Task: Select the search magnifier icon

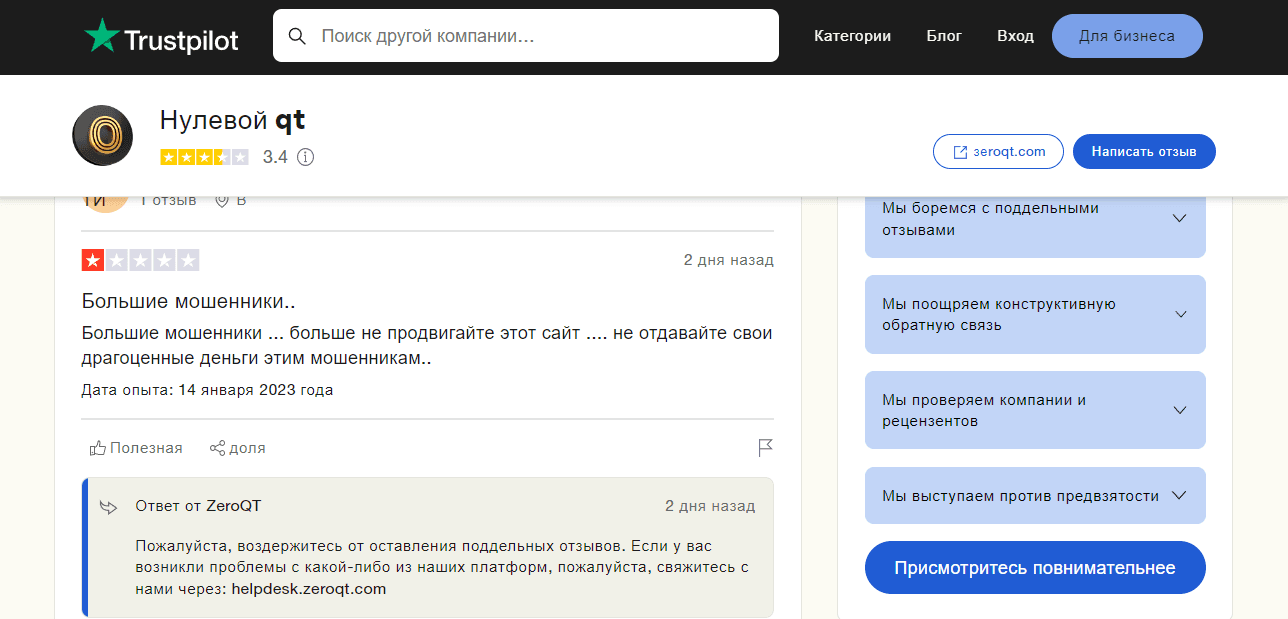Action: click(297, 35)
